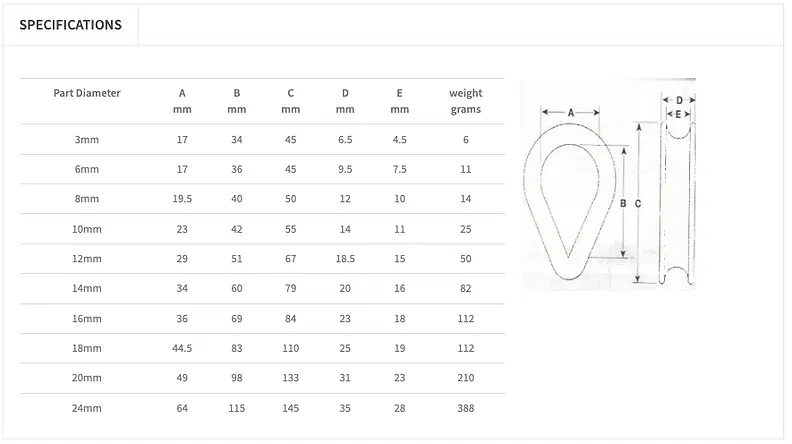Click the weight grams column header
Image resolution: width=792 pixels, height=444 pixels.
pyautogui.click(x=466, y=101)
